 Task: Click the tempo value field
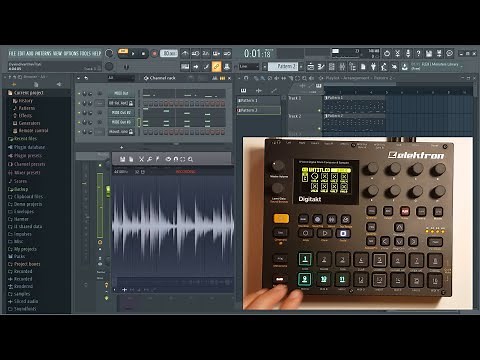(169, 53)
